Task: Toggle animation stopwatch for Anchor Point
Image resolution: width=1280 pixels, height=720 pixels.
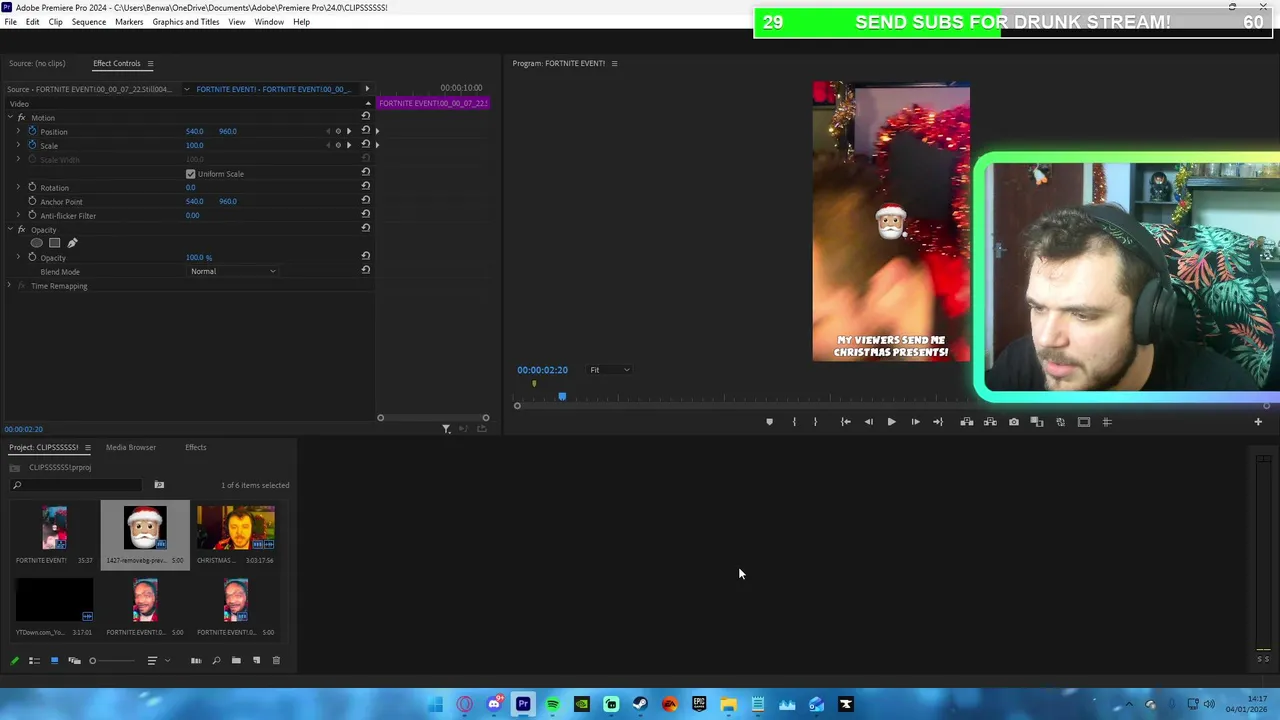Action: point(32,201)
